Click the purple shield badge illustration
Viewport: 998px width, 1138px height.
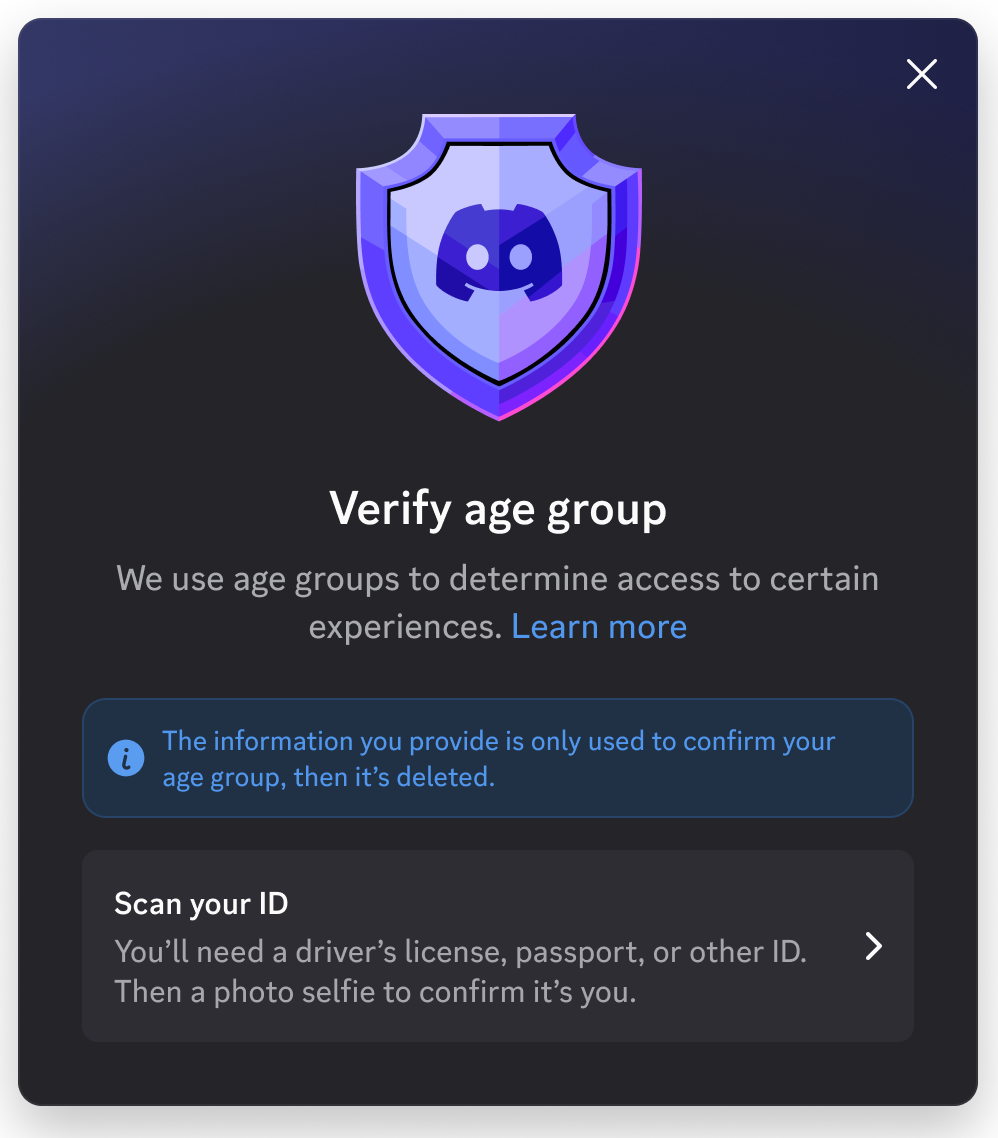pyautogui.click(x=499, y=266)
